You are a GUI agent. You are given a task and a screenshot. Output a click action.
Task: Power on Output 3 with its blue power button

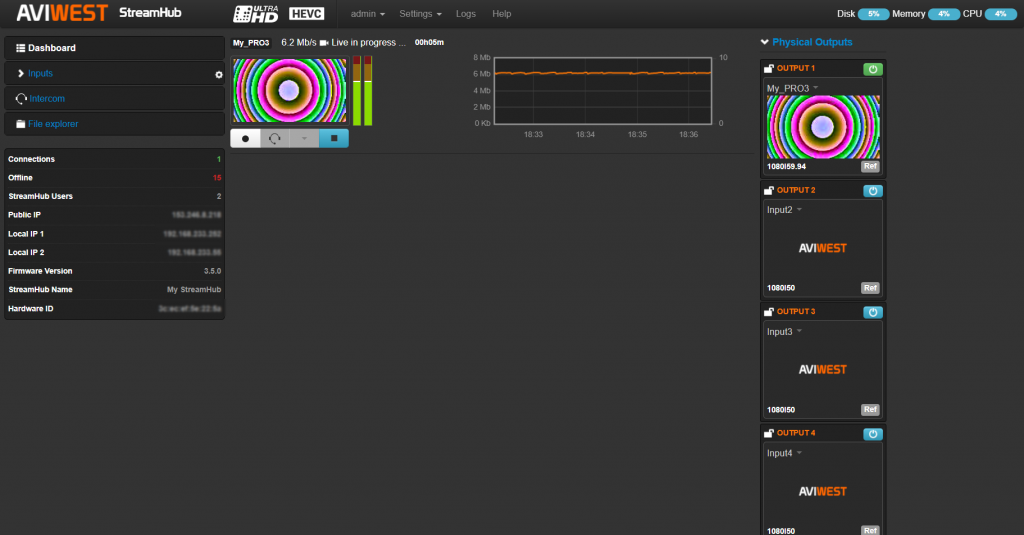coord(872,312)
